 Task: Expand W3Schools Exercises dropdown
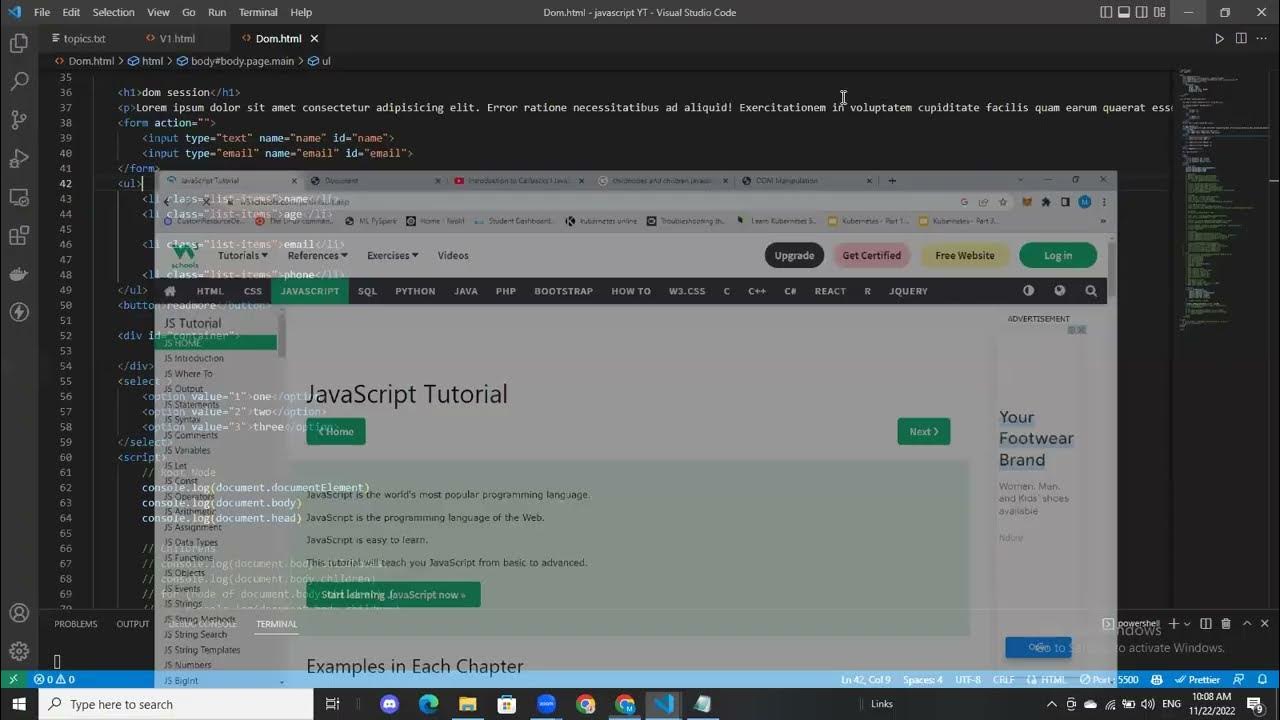393,255
